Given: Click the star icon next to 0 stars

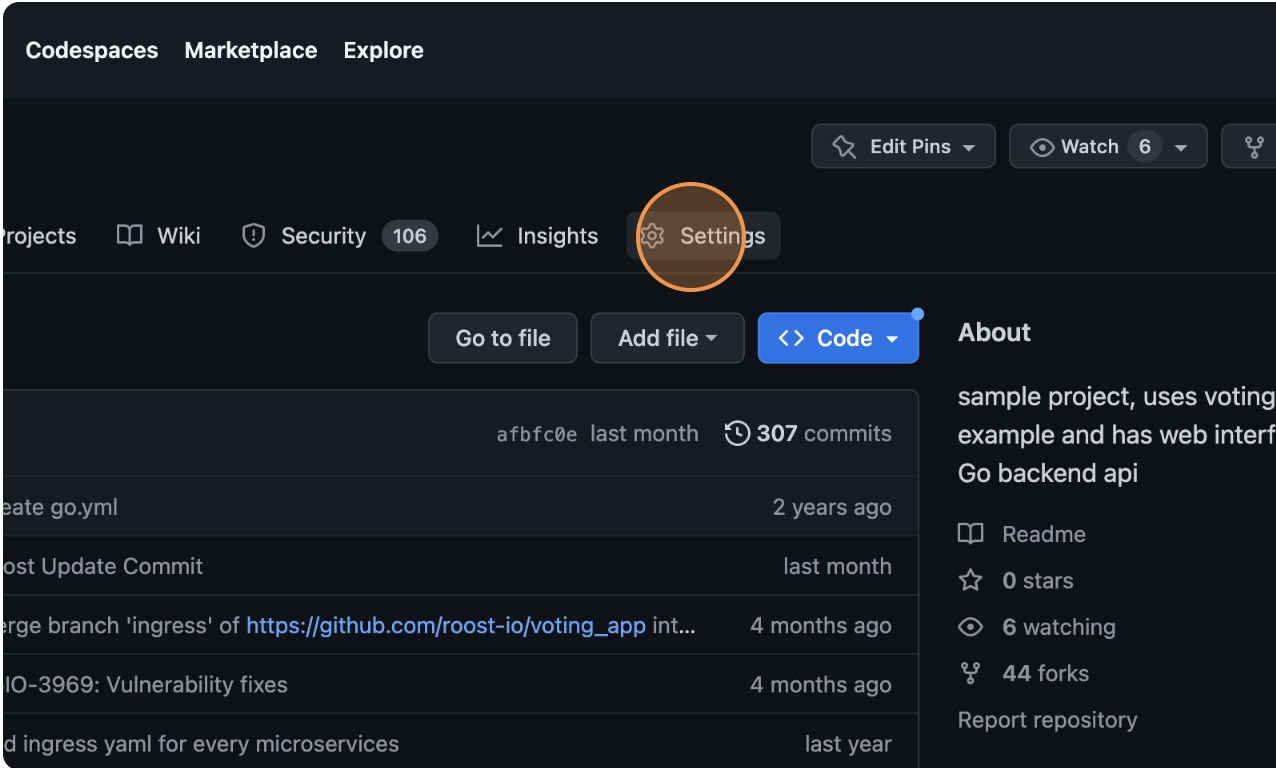Looking at the screenshot, I should pyautogui.click(x=970, y=580).
